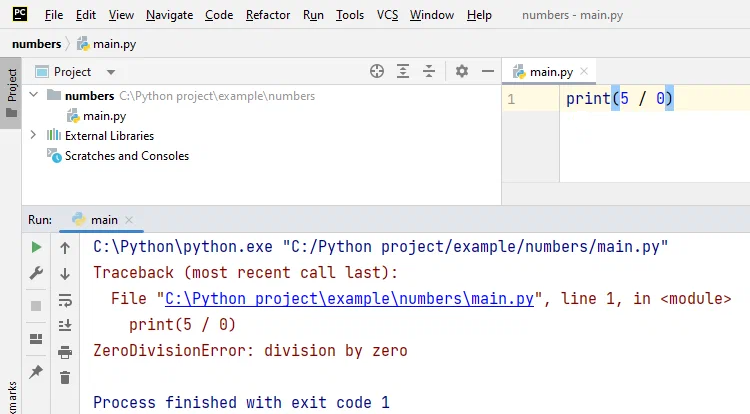Clear console with trash icon
This screenshot has height=414, width=750.
click(65, 377)
